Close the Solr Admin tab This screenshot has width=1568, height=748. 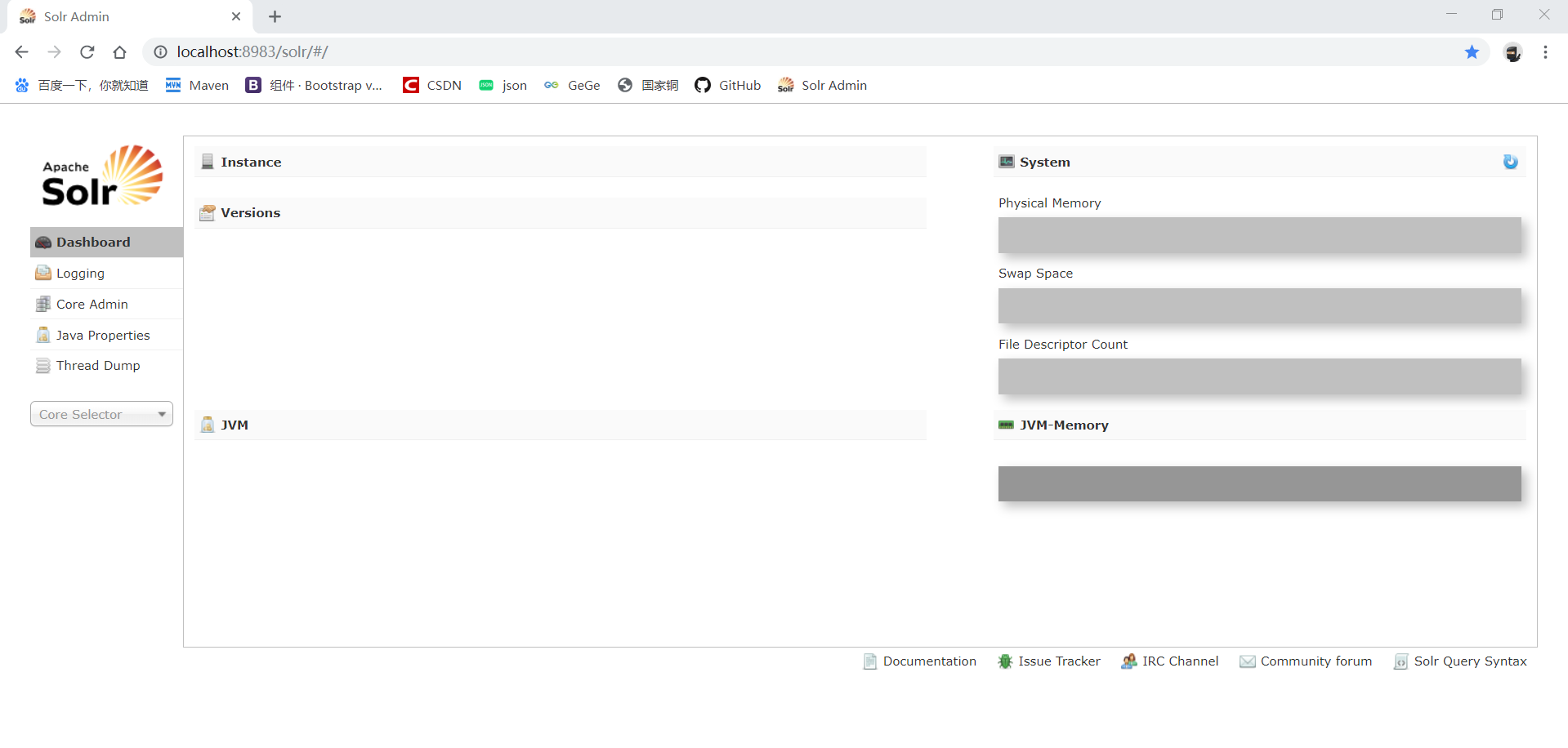click(x=236, y=16)
